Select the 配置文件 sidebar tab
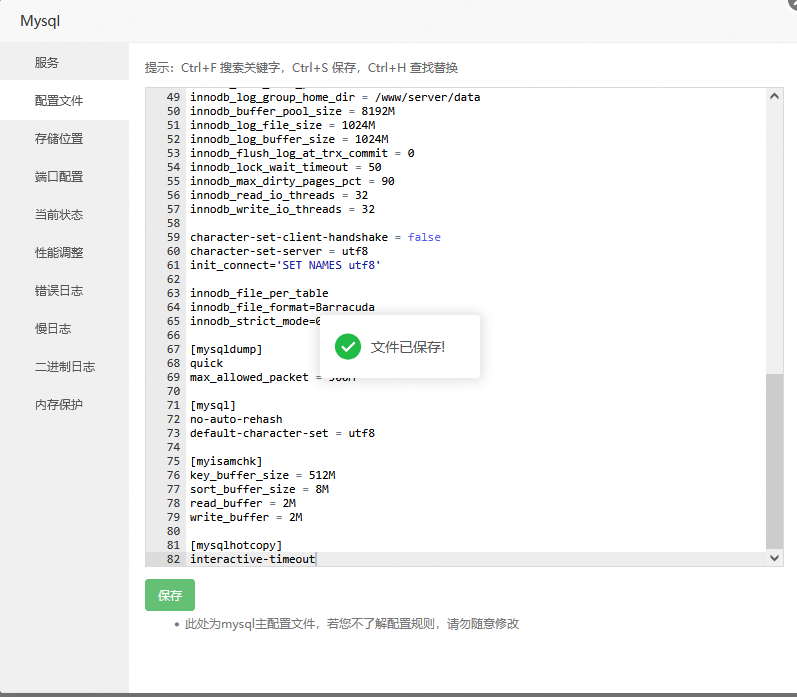Screen dimensions: 797x697 coord(58,101)
